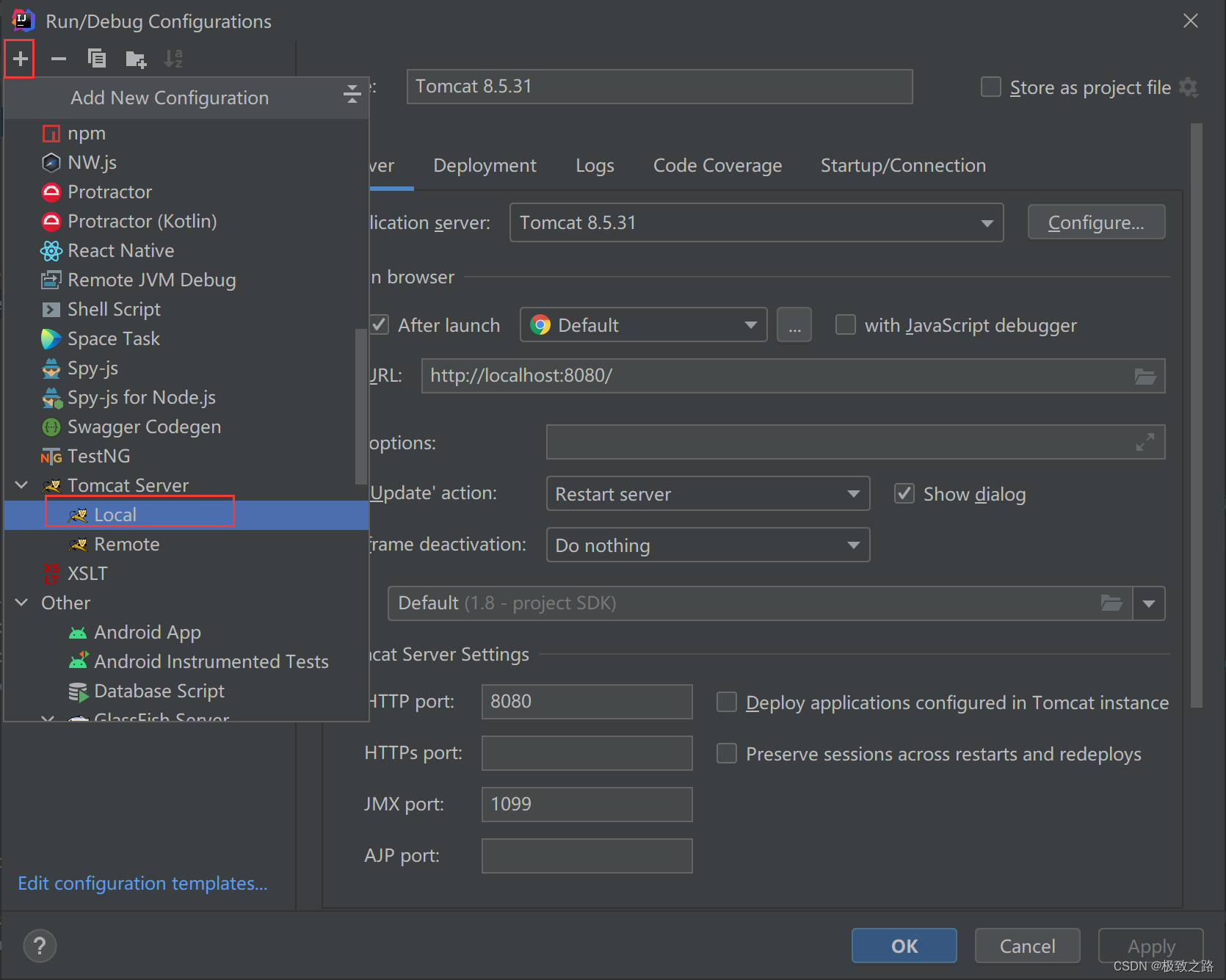This screenshot has height=980, width=1226.
Task: Open the Restart server update action dropdown
Action: [708, 493]
